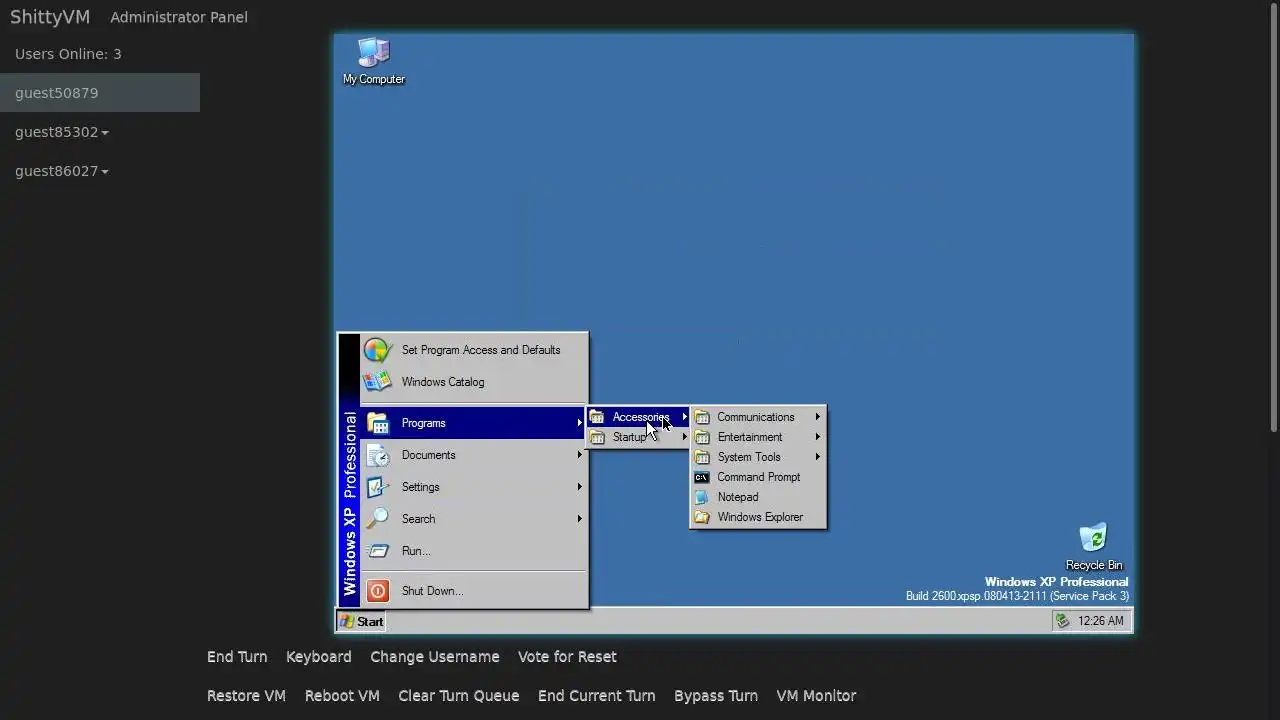The image size is (1280, 720).
Task: Open Run... from the Start menu
Action: [x=474, y=551]
